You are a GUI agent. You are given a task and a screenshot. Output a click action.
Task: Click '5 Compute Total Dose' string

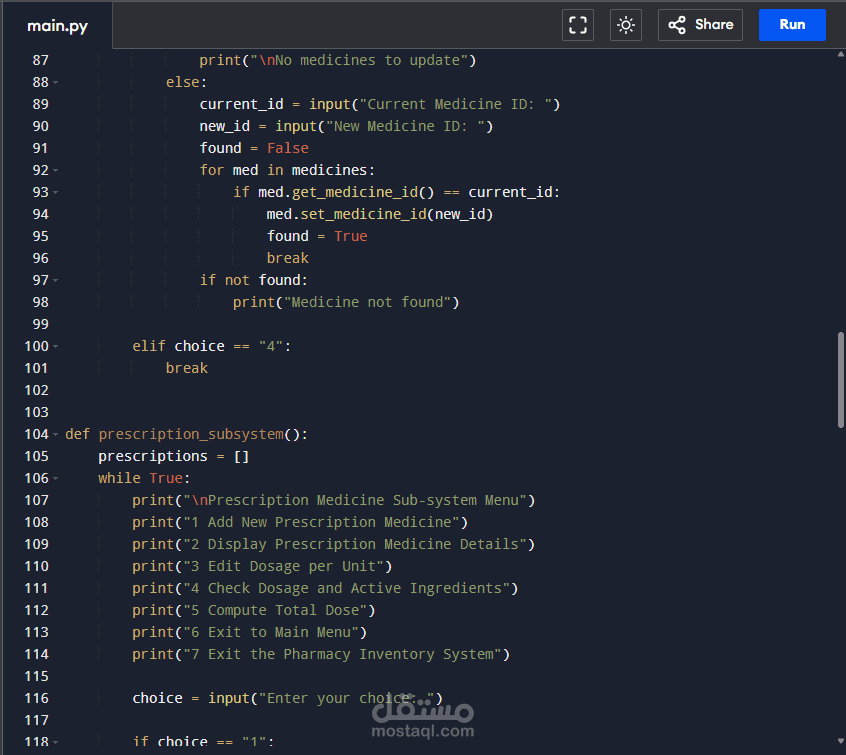pos(275,610)
